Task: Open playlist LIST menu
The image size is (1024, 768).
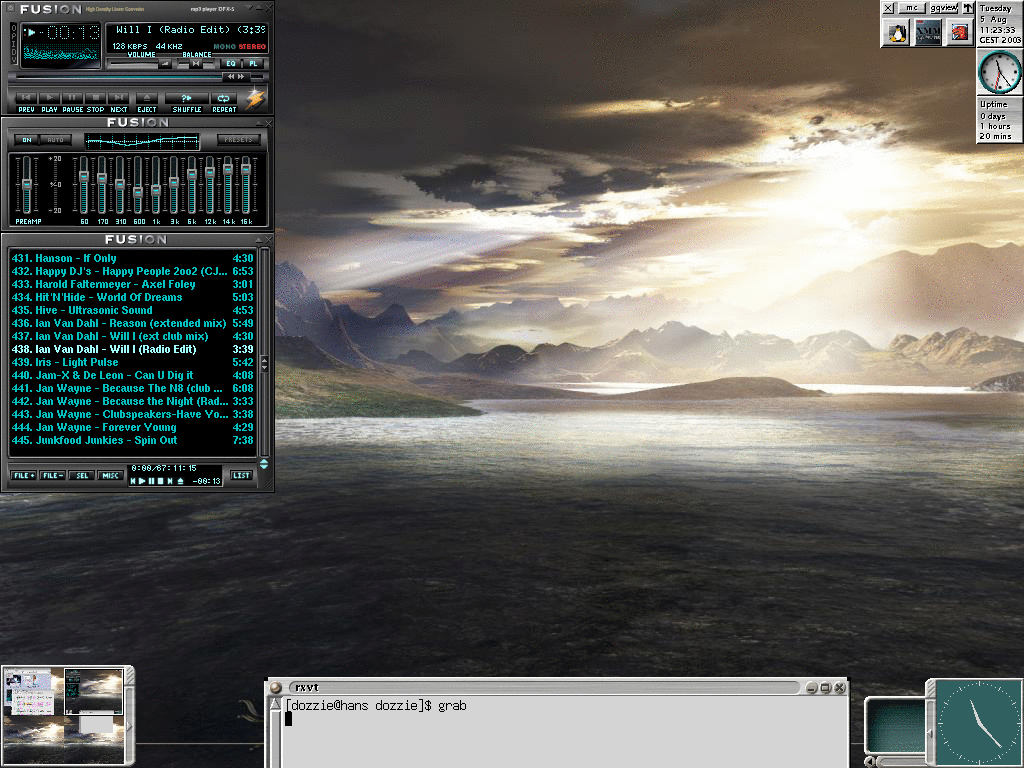Action: [242, 475]
